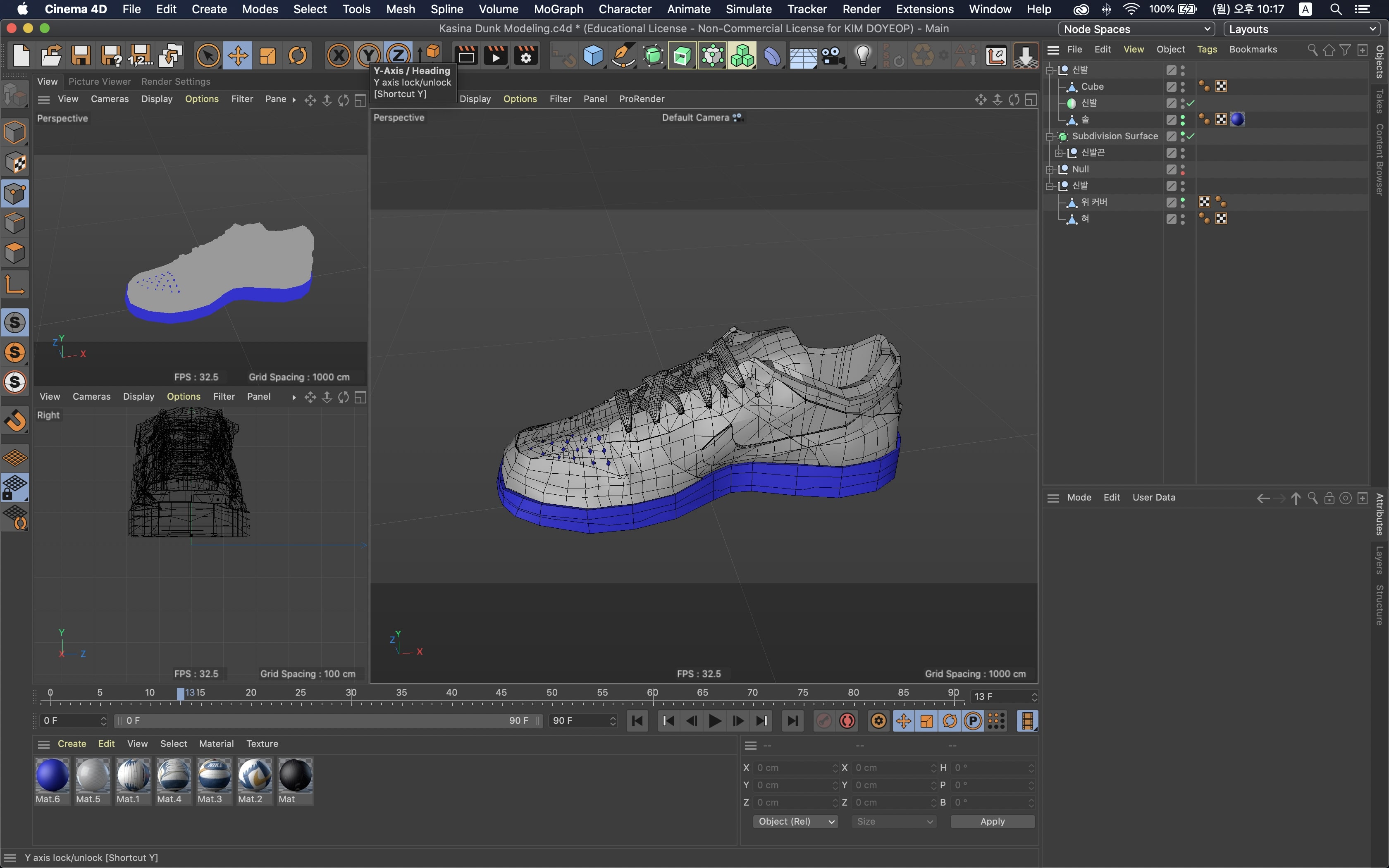Toggle X-axis lock button
The height and width of the screenshot is (868, 1389).
339,56
